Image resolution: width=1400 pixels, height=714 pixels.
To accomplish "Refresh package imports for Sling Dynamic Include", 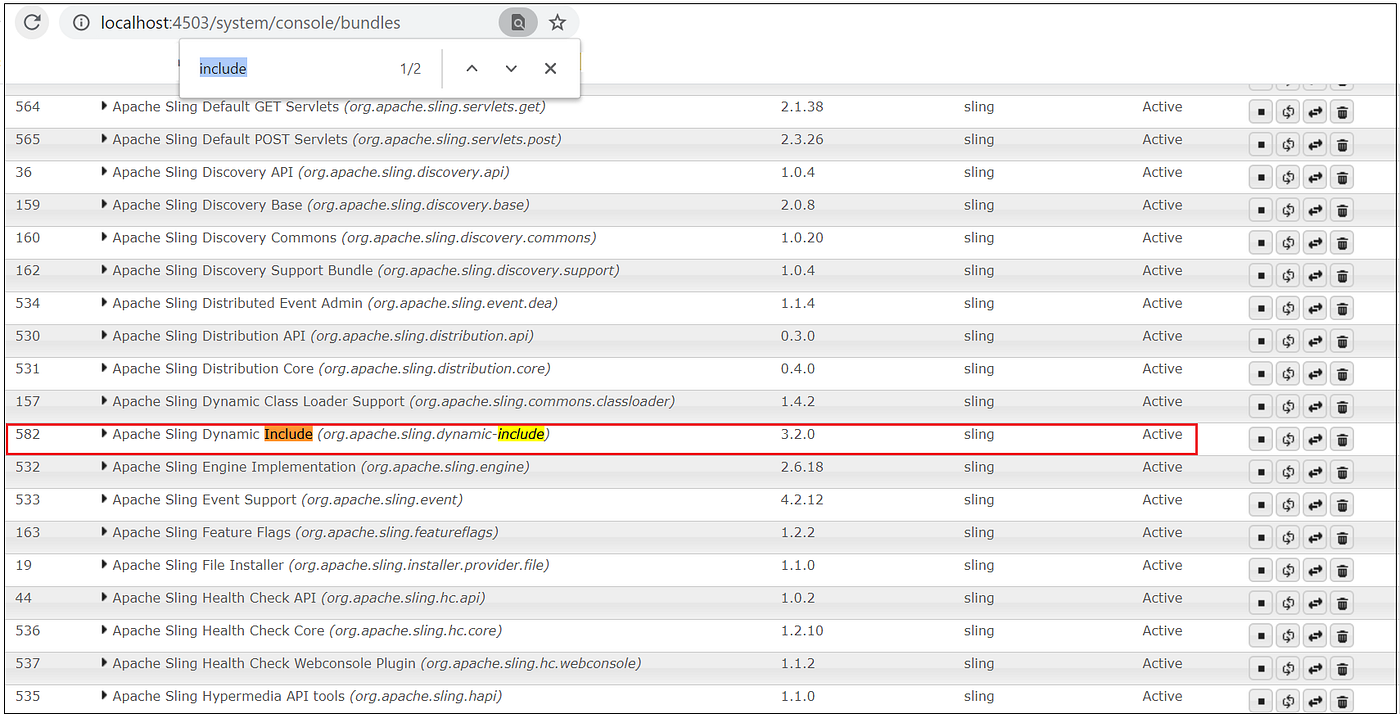I will [1288, 438].
